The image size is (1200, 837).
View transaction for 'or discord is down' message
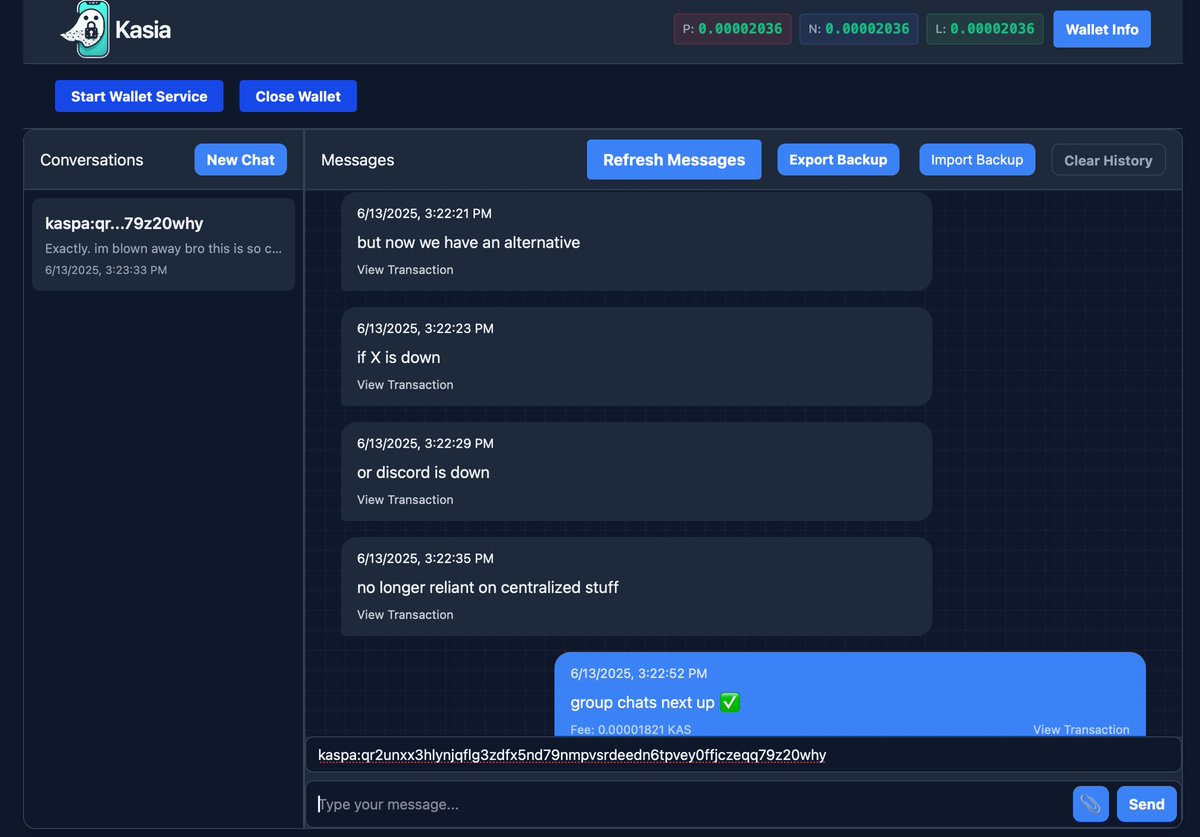click(x=405, y=499)
